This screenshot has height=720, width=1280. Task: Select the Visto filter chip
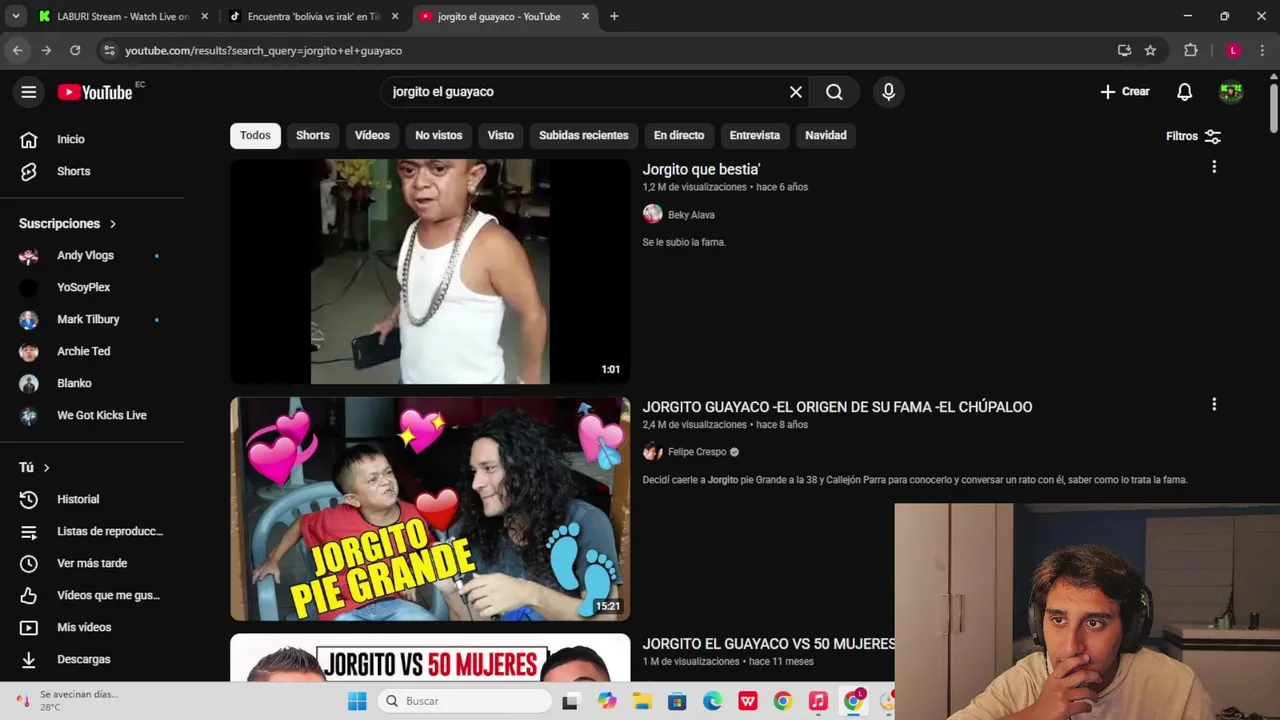[x=501, y=136]
